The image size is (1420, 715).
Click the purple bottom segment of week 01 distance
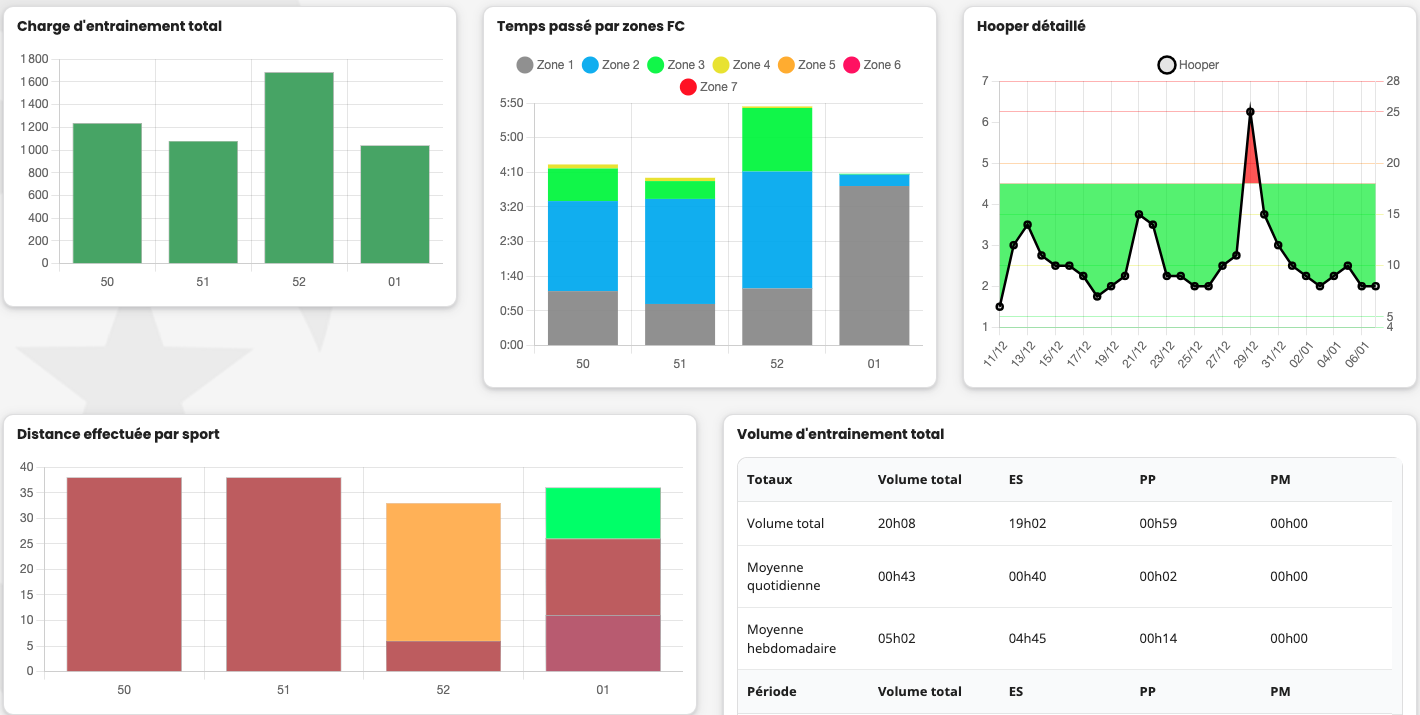click(602, 643)
